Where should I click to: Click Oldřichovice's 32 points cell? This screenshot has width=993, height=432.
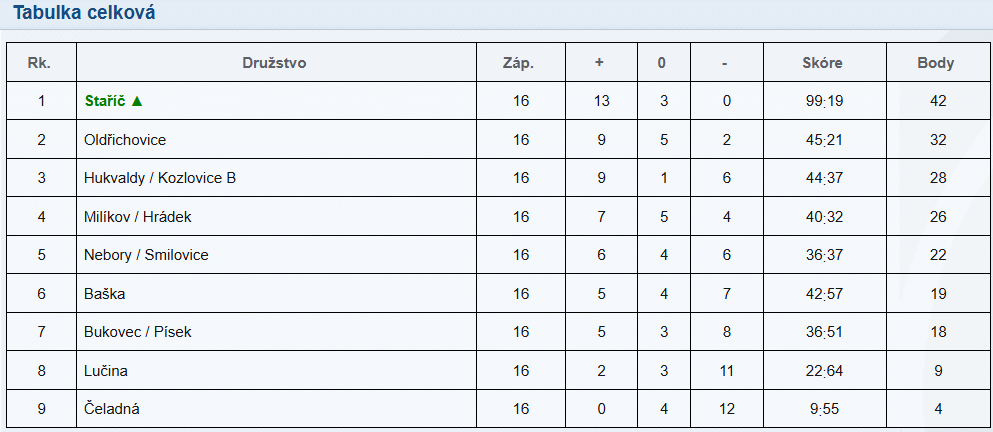pos(937,140)
